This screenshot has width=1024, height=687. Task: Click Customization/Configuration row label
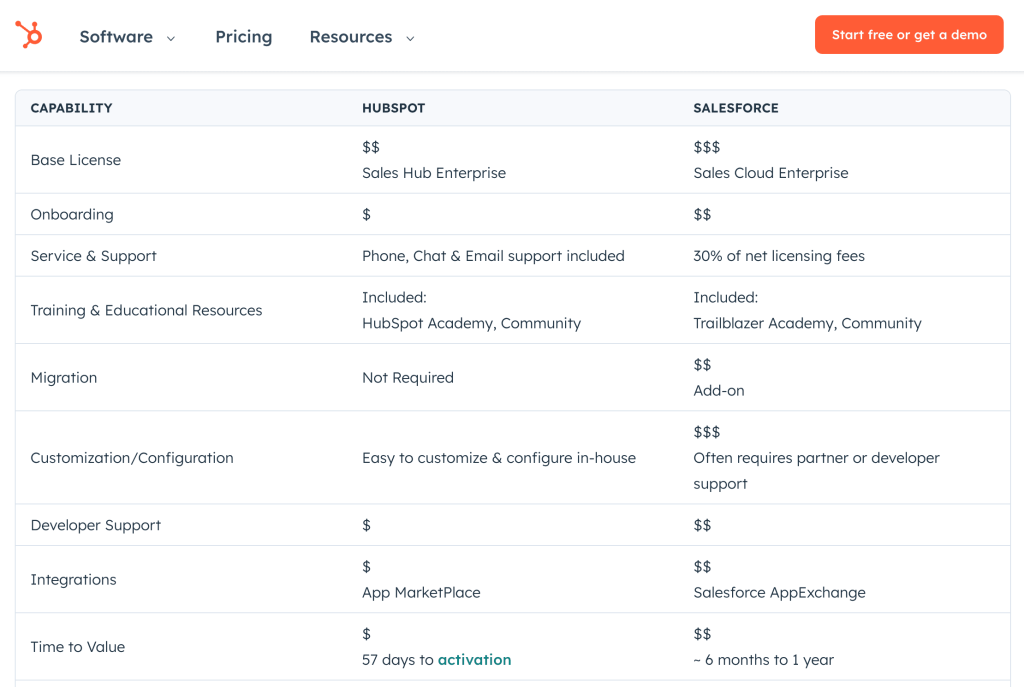[x=132, y=458]
